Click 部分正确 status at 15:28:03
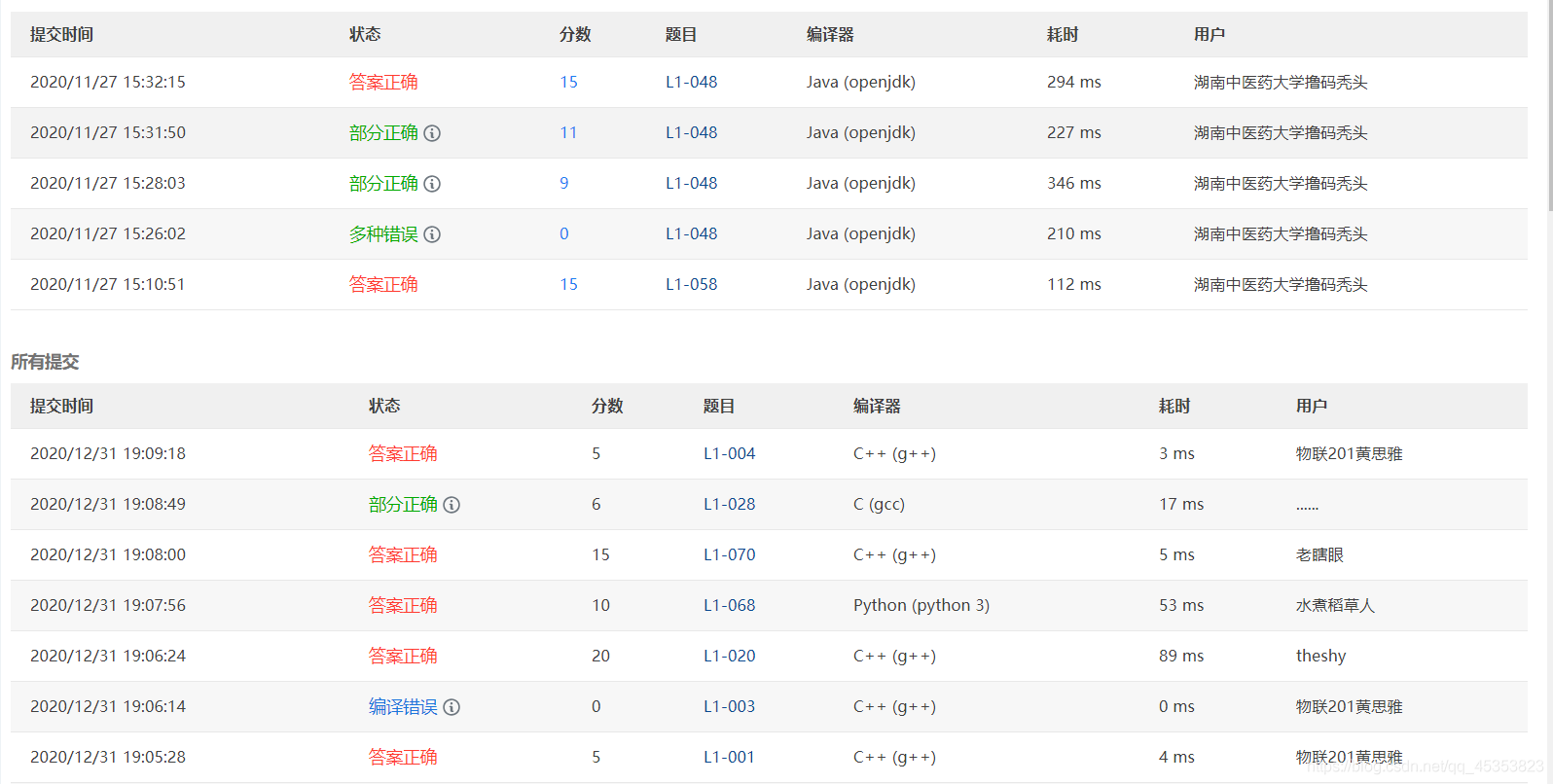Viewport: 1553px width, 784px height. point(383,183)
